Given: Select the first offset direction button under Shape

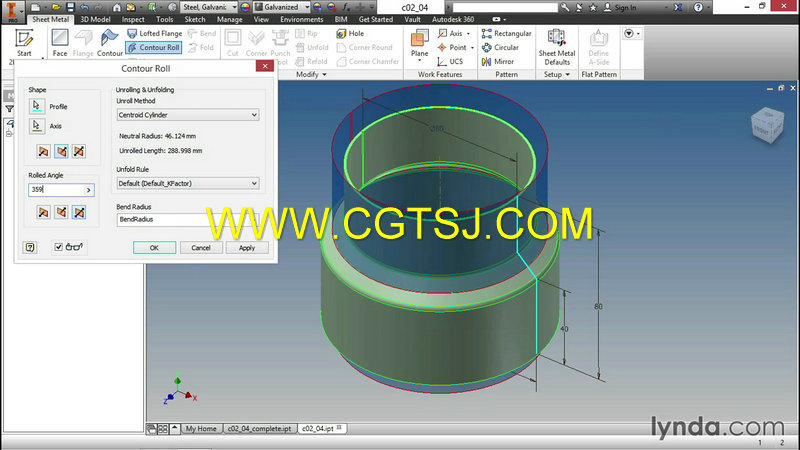Looking at the screenshot, I should click(43, 151).
